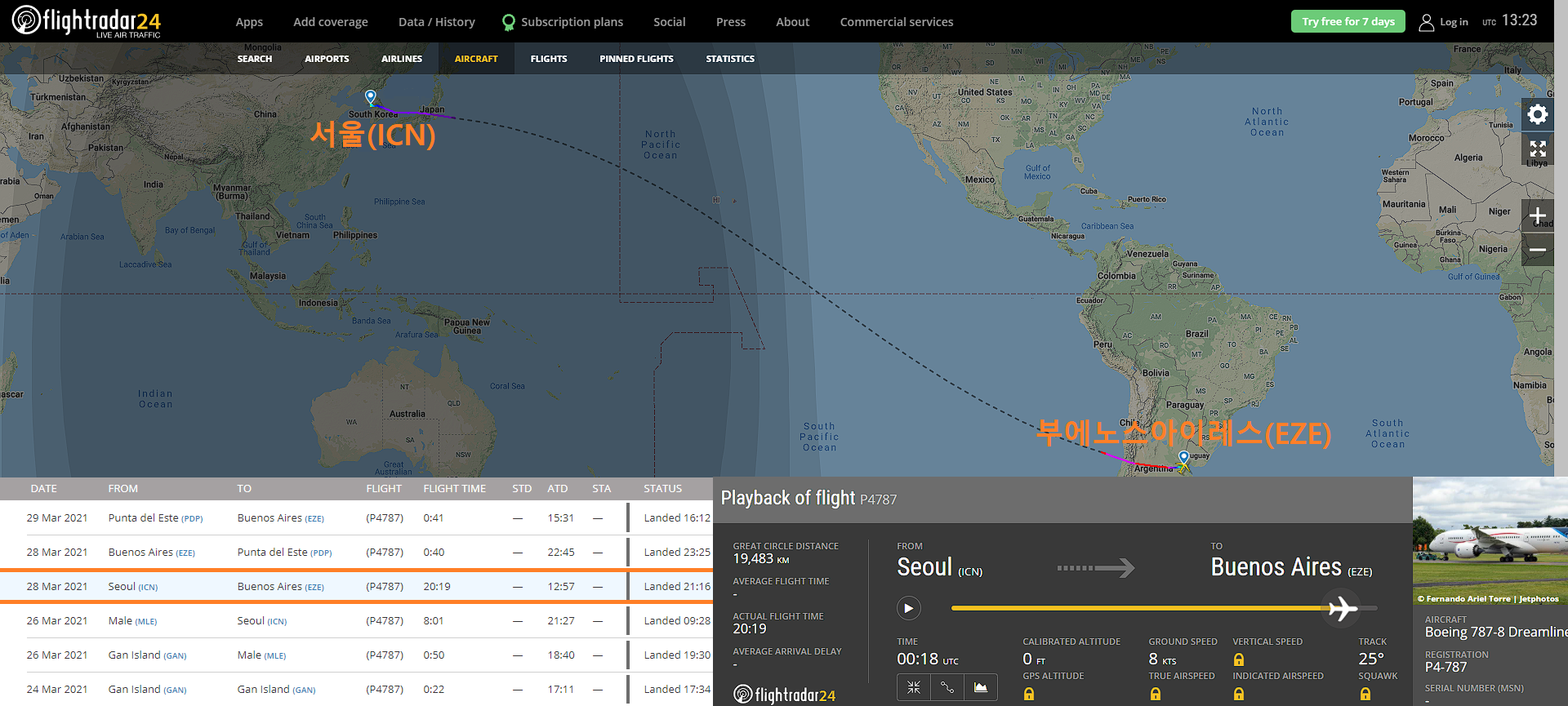Toggle the altitude graph button
The image size is (1568, 706).
(x=980, y=687)
